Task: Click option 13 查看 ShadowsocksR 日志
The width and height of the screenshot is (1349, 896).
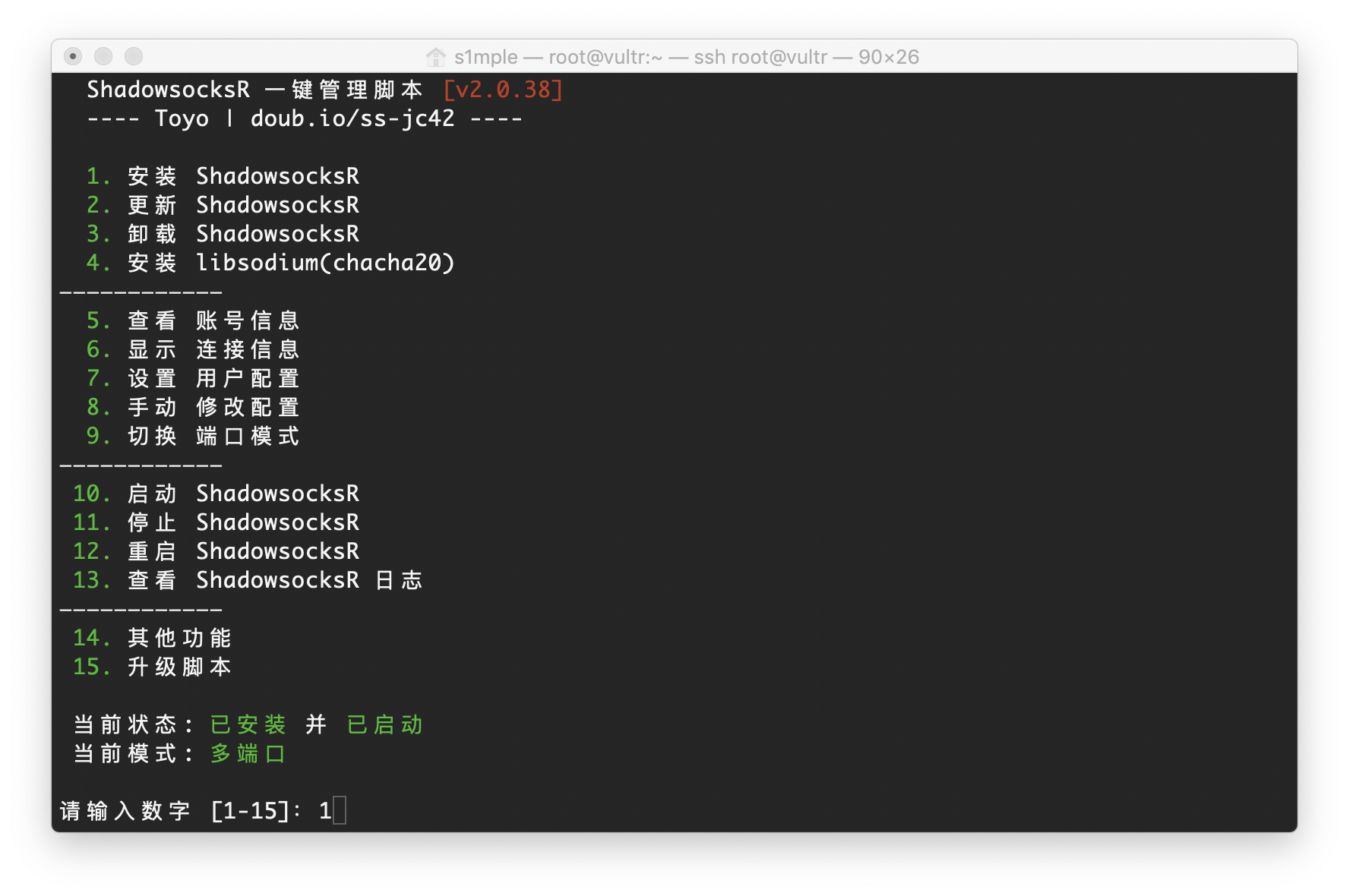Action: [247, 580]
